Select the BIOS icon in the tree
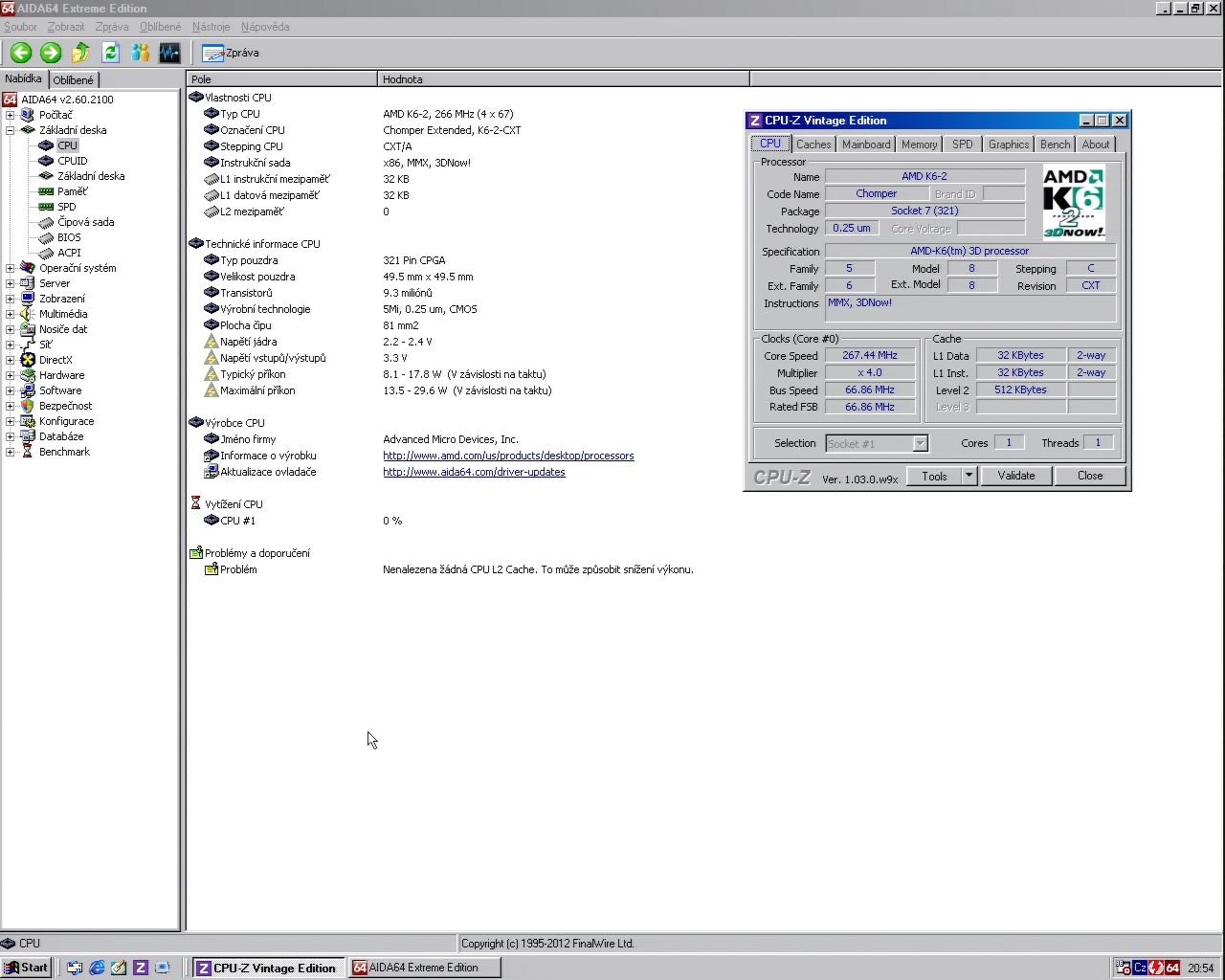The height and width of the screenshot is (980, 1225). pyautogui.click(x=46, y=237)
